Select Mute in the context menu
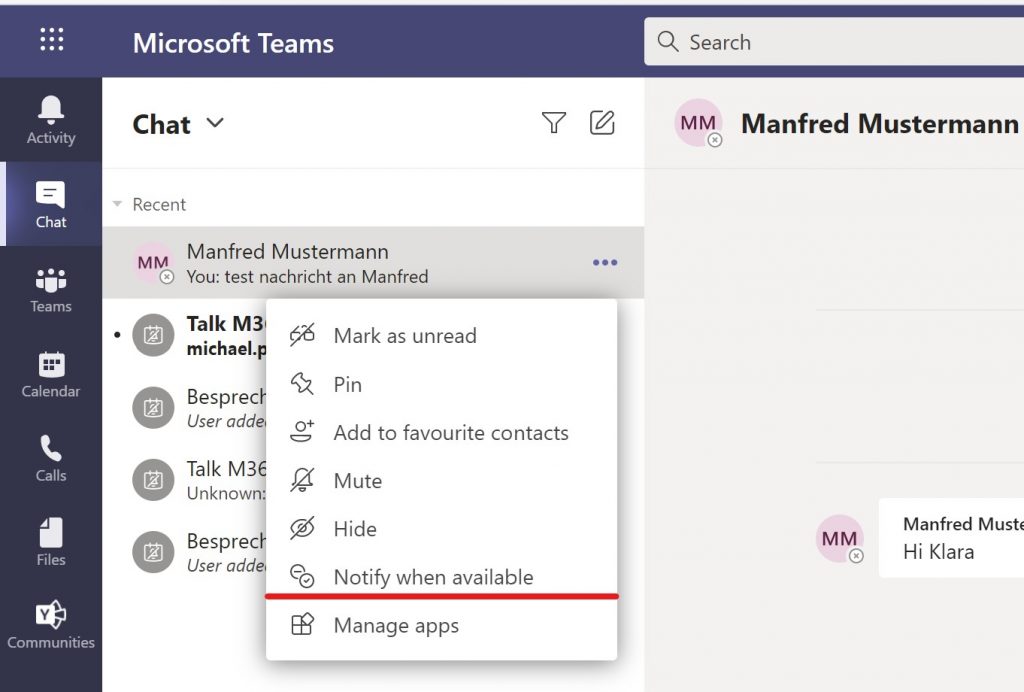 click(x=358, y=481)
